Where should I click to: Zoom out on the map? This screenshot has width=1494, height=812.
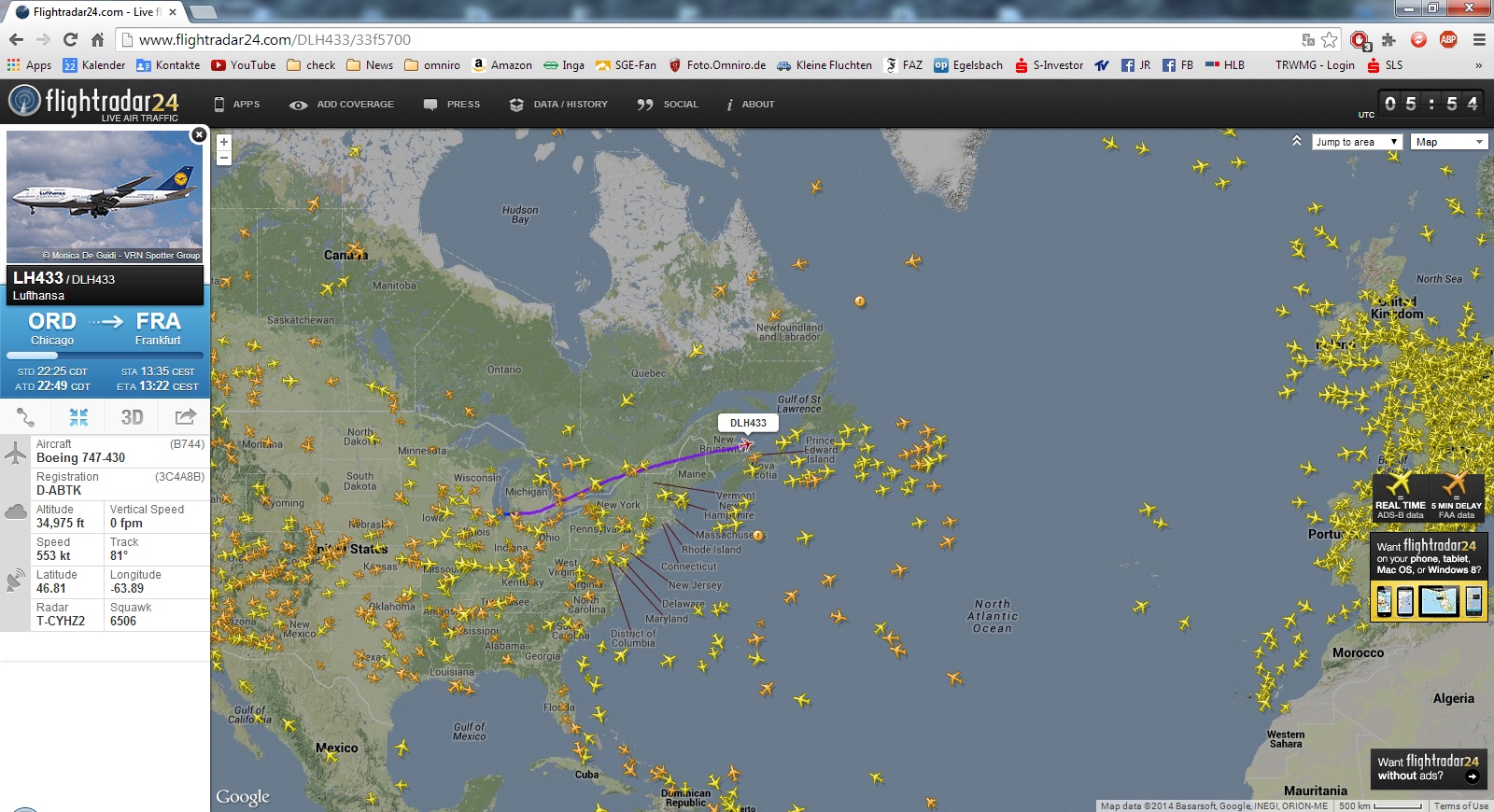(224, 158)
